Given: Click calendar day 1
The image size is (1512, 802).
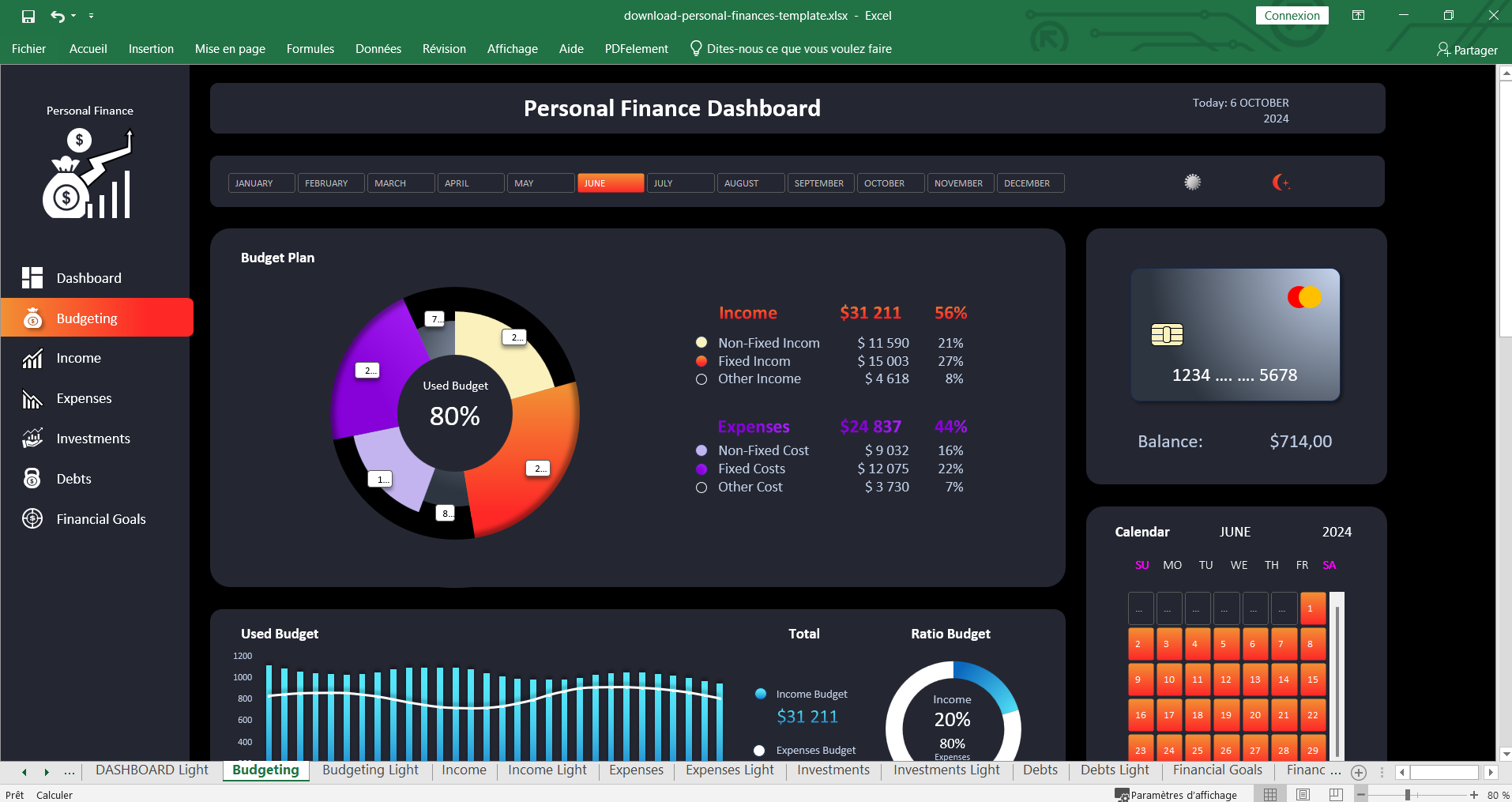Looking at the screenshot, I should tap(1313, 608).
